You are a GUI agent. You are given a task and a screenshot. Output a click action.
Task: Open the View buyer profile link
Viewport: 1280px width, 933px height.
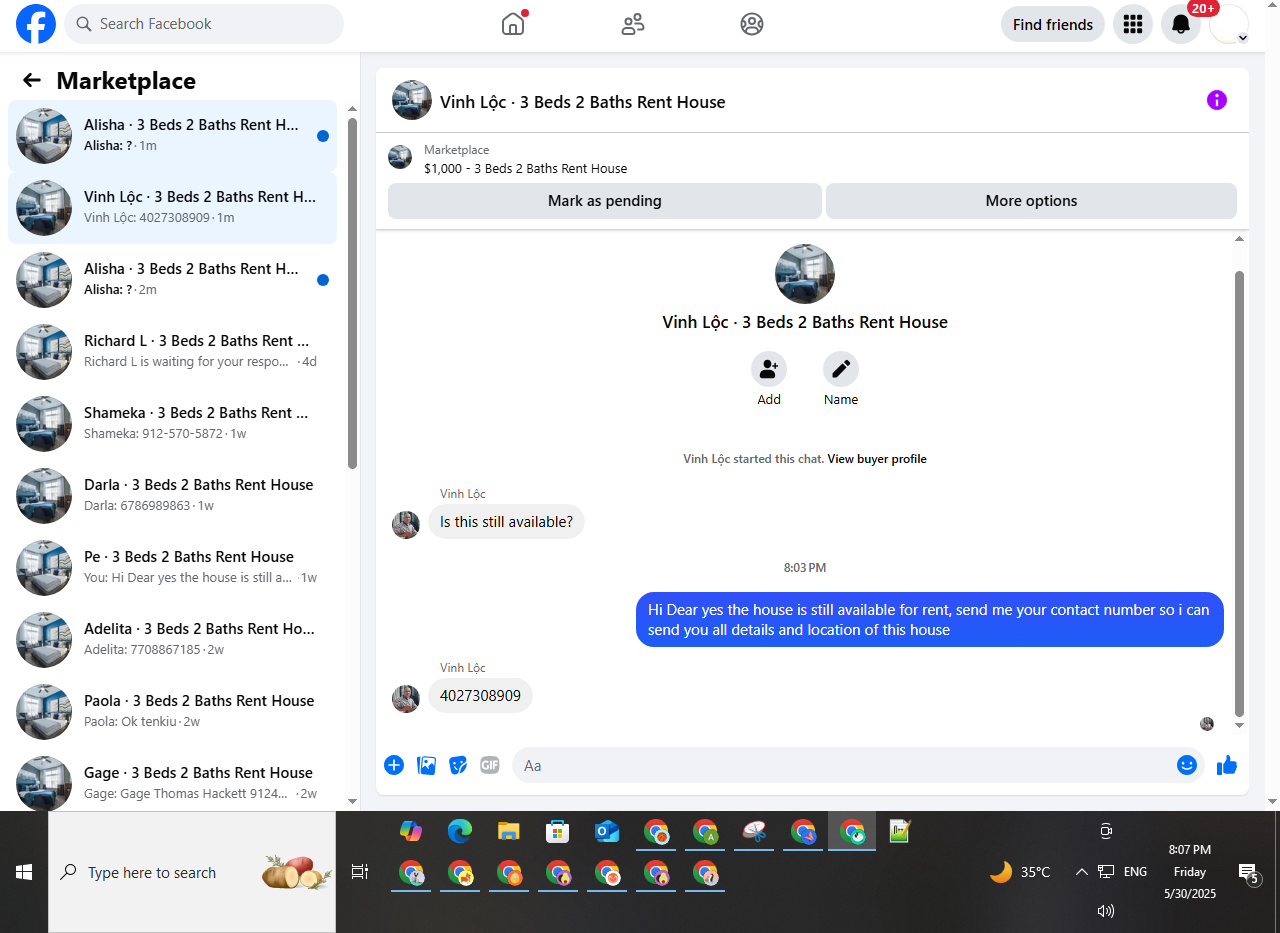tap(877, 459)
